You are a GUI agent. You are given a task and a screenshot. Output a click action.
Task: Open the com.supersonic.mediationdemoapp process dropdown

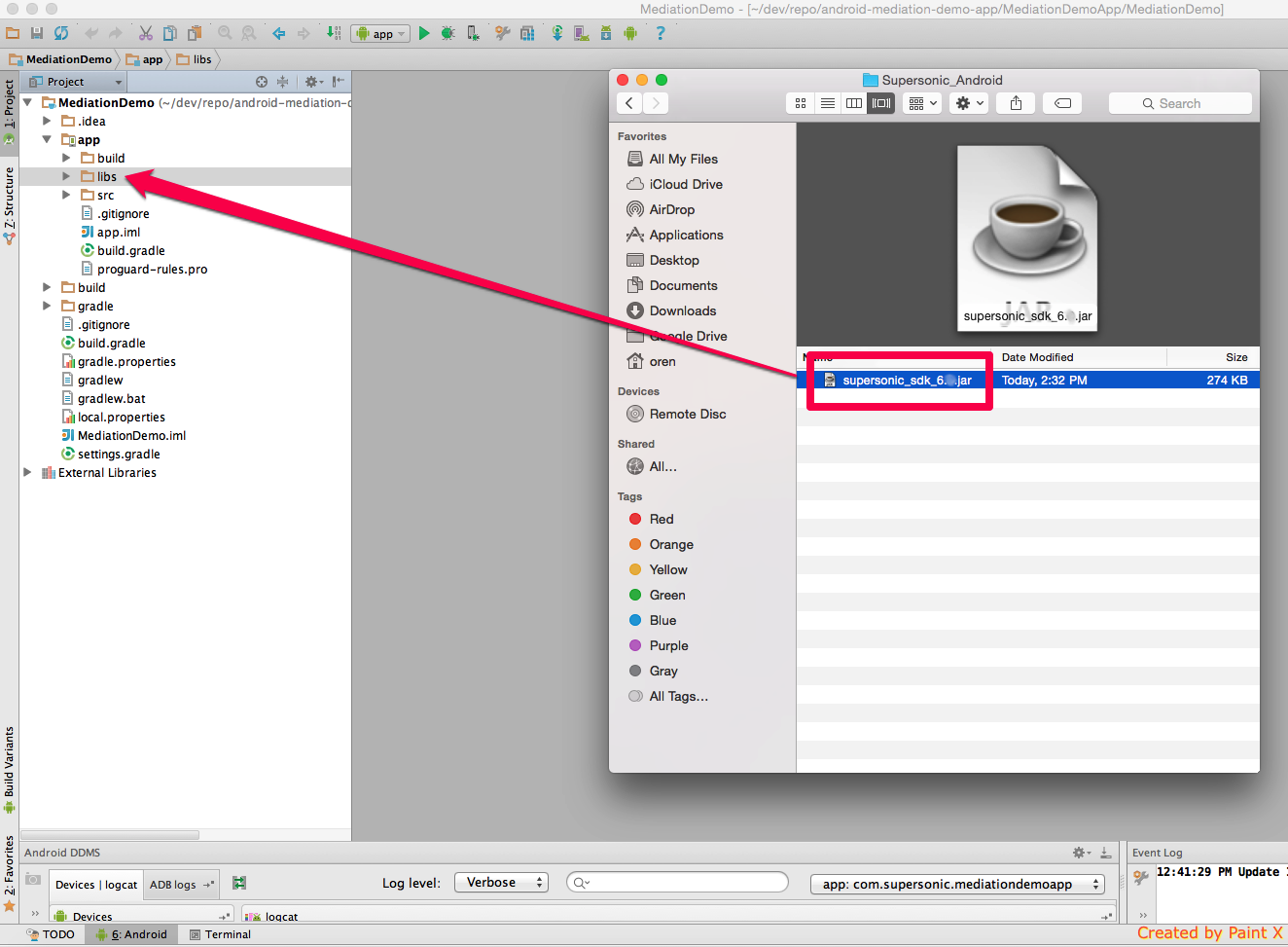click(x=956, y=884)
